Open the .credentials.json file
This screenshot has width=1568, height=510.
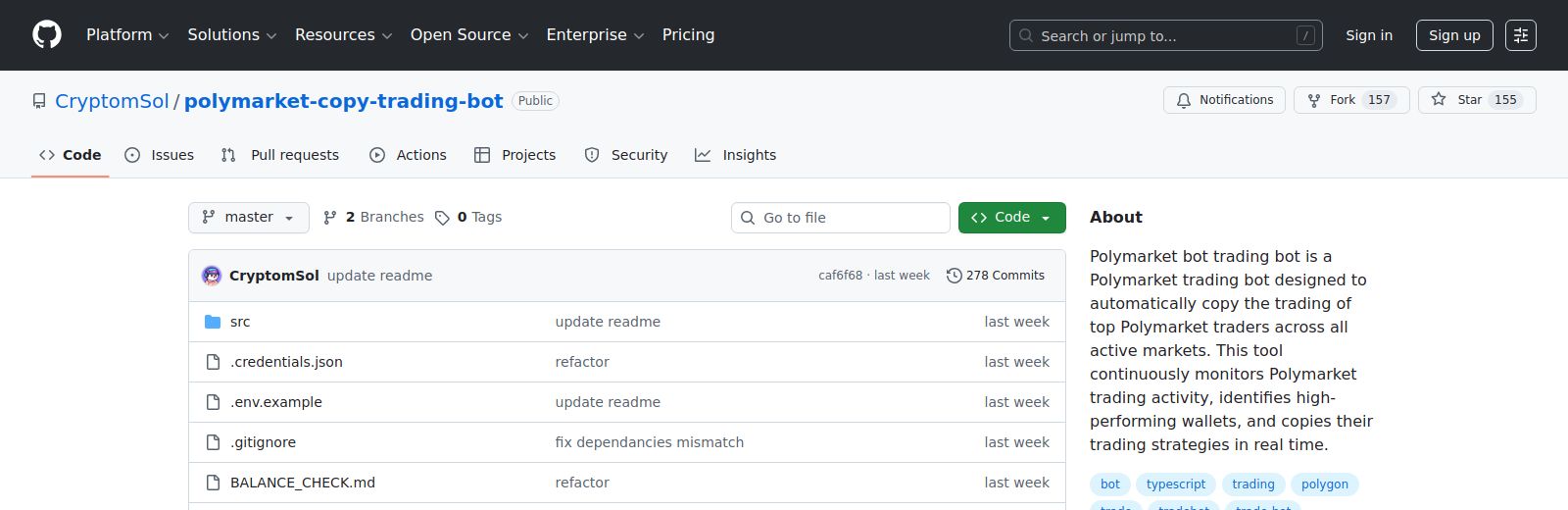coord(286,362)
